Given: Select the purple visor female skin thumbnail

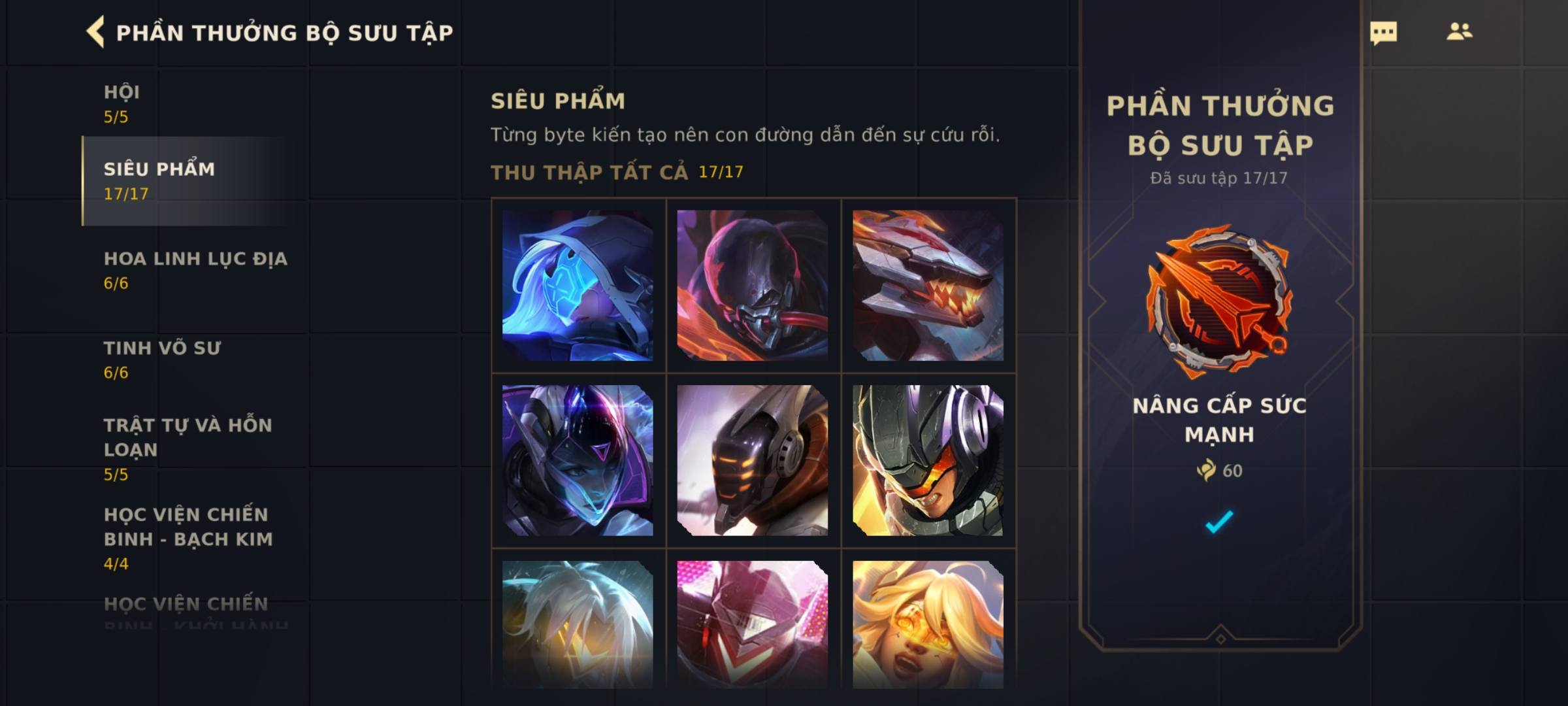Looking at the screenshot, I should pyautogui.click(x=578, y=460).
